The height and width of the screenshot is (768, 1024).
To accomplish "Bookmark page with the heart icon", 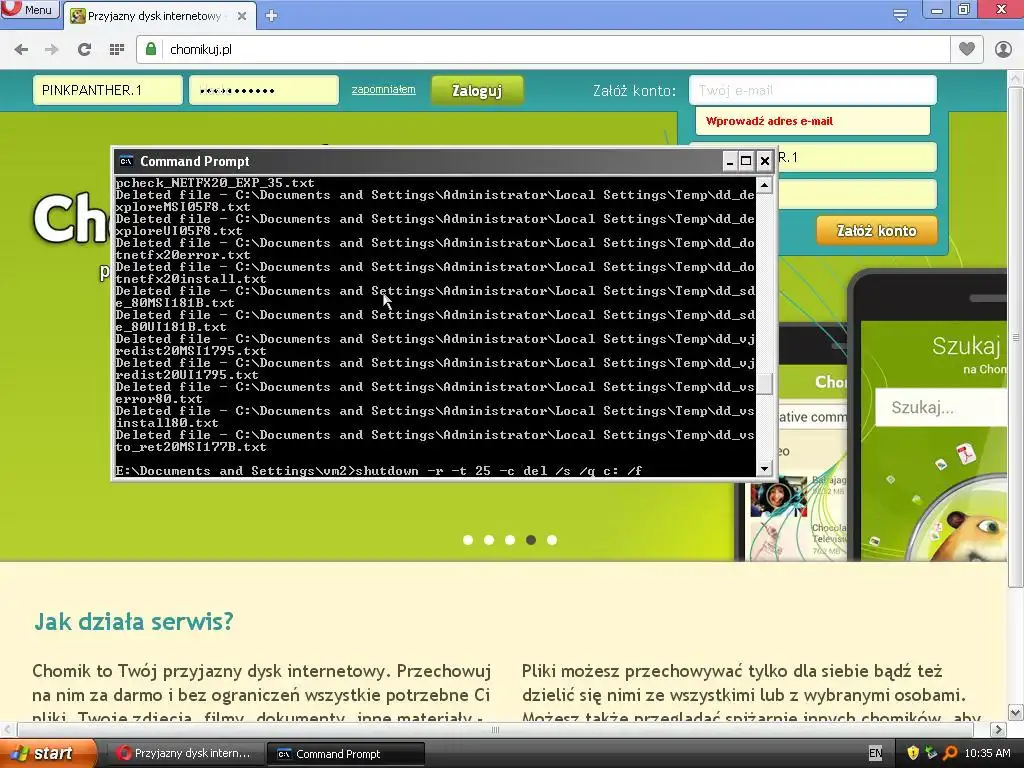I will (x=967, y=49).
